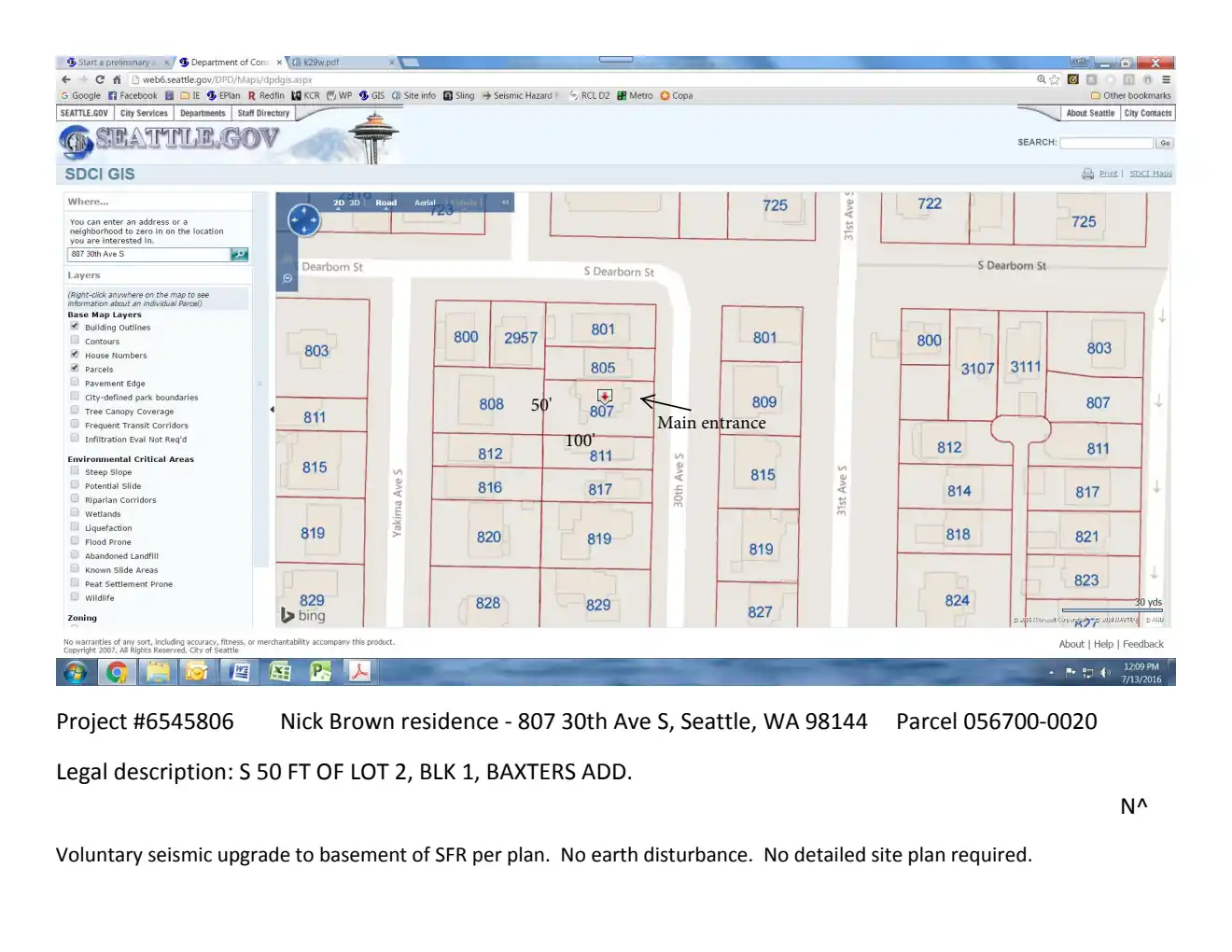Image resolution: width=1232 pixels, height=952 pixels.
Task: Enable the Steep Slope layer
Action: 75,471
